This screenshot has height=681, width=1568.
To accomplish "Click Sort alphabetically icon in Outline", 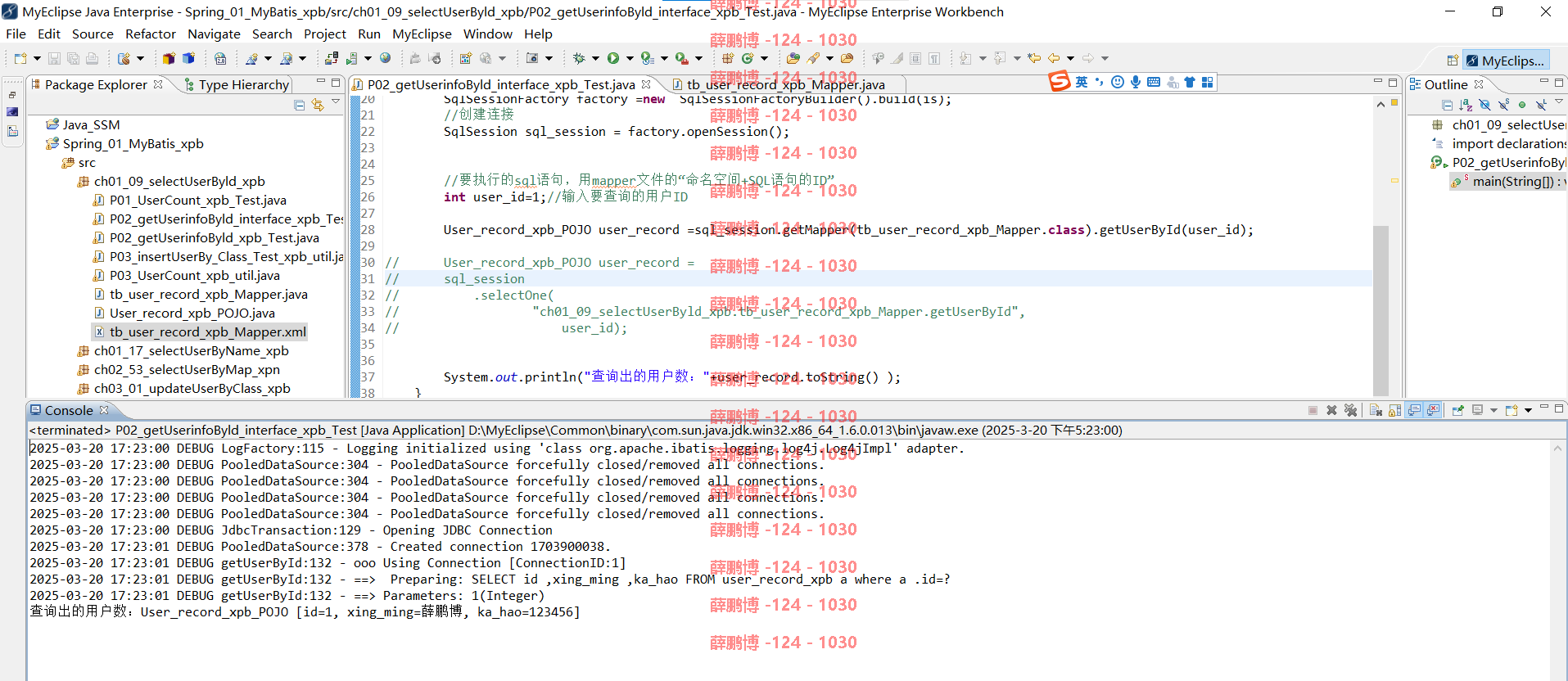I will pos(1466,105).
